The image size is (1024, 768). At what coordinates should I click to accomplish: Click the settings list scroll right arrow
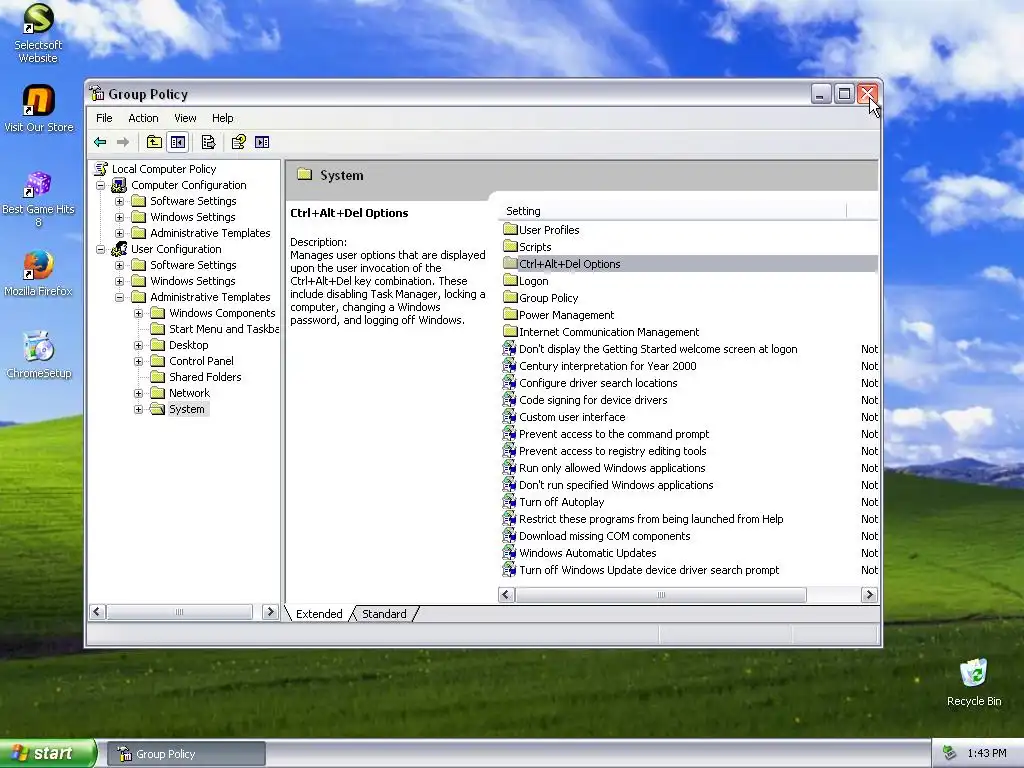[x=869, y=595]
